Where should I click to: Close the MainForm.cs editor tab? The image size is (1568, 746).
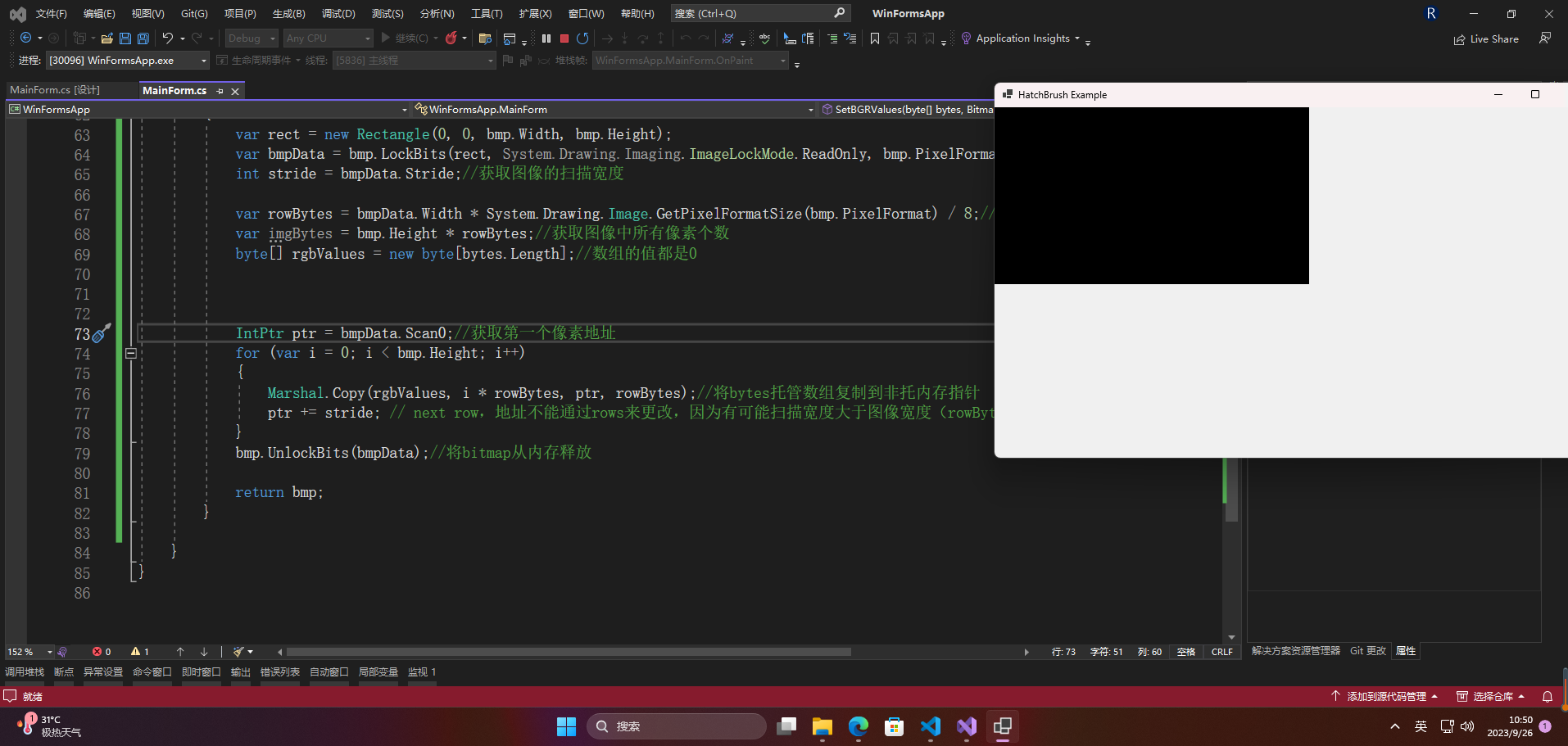tap(235, 91)
